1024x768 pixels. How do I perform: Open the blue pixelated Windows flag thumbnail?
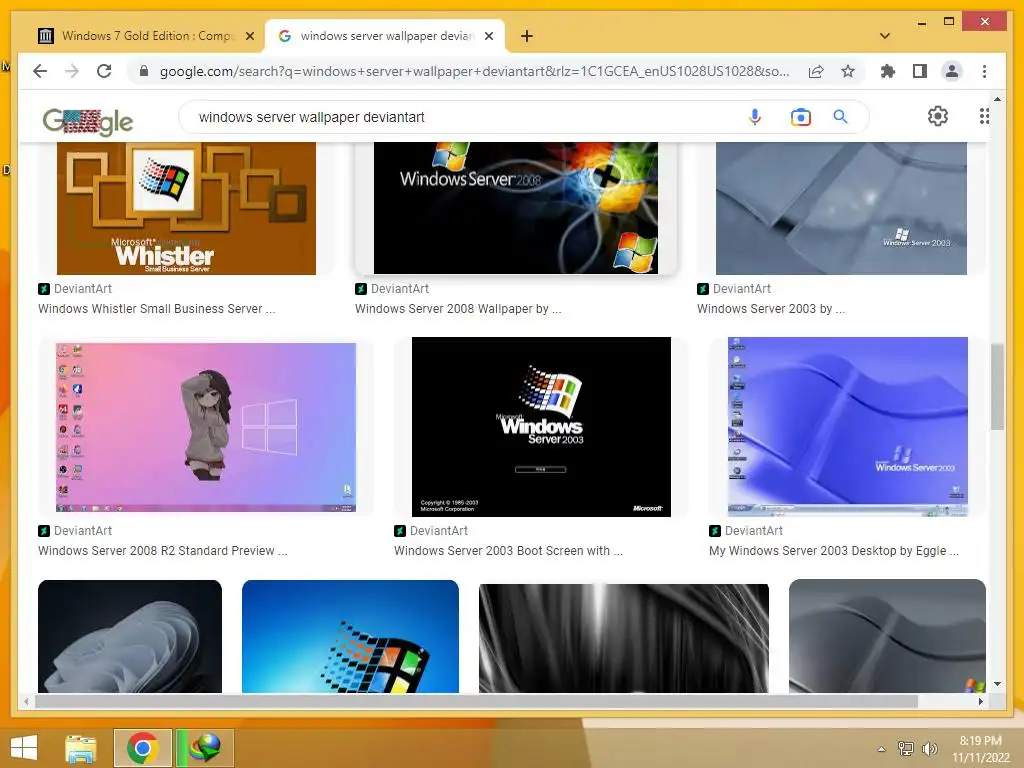pyautogui.click(x=350, y=637)
